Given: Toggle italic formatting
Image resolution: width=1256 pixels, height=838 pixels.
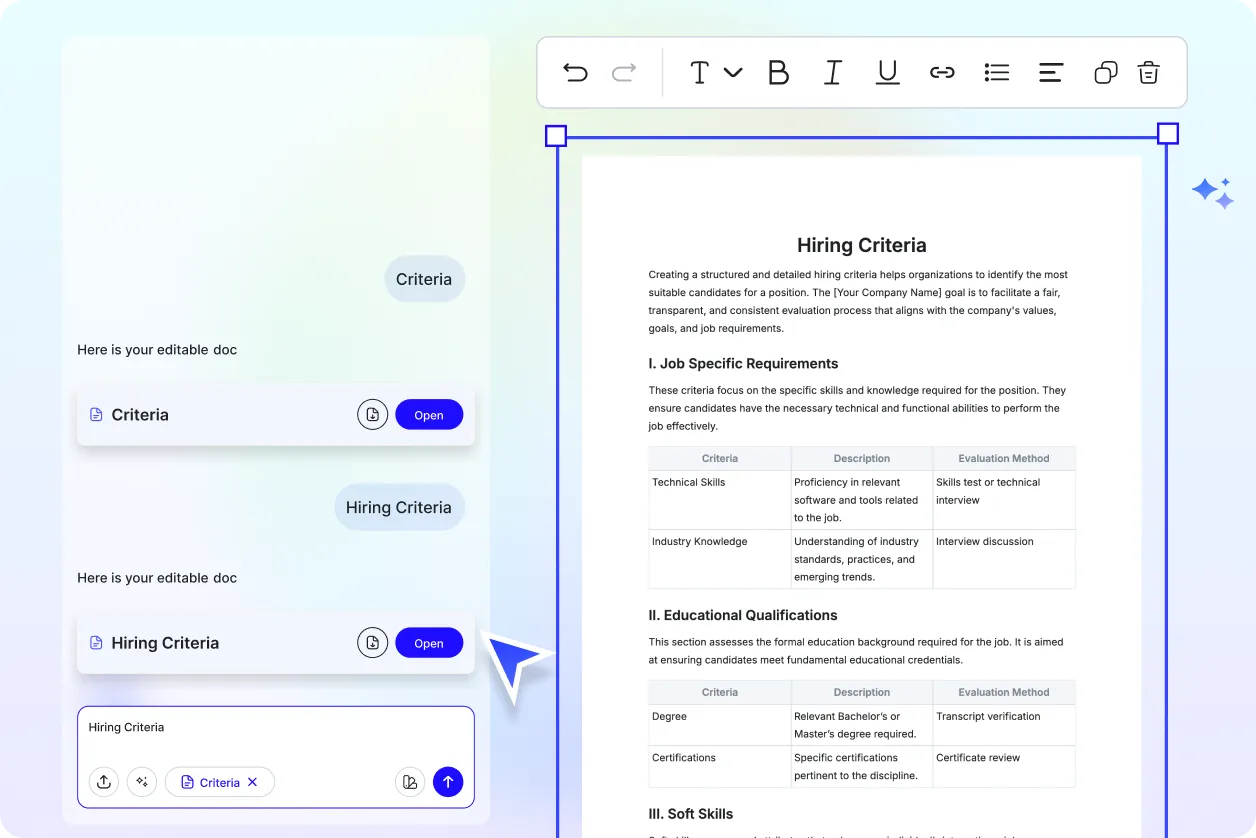Looking at the screenshot, I should pos(832,72).
